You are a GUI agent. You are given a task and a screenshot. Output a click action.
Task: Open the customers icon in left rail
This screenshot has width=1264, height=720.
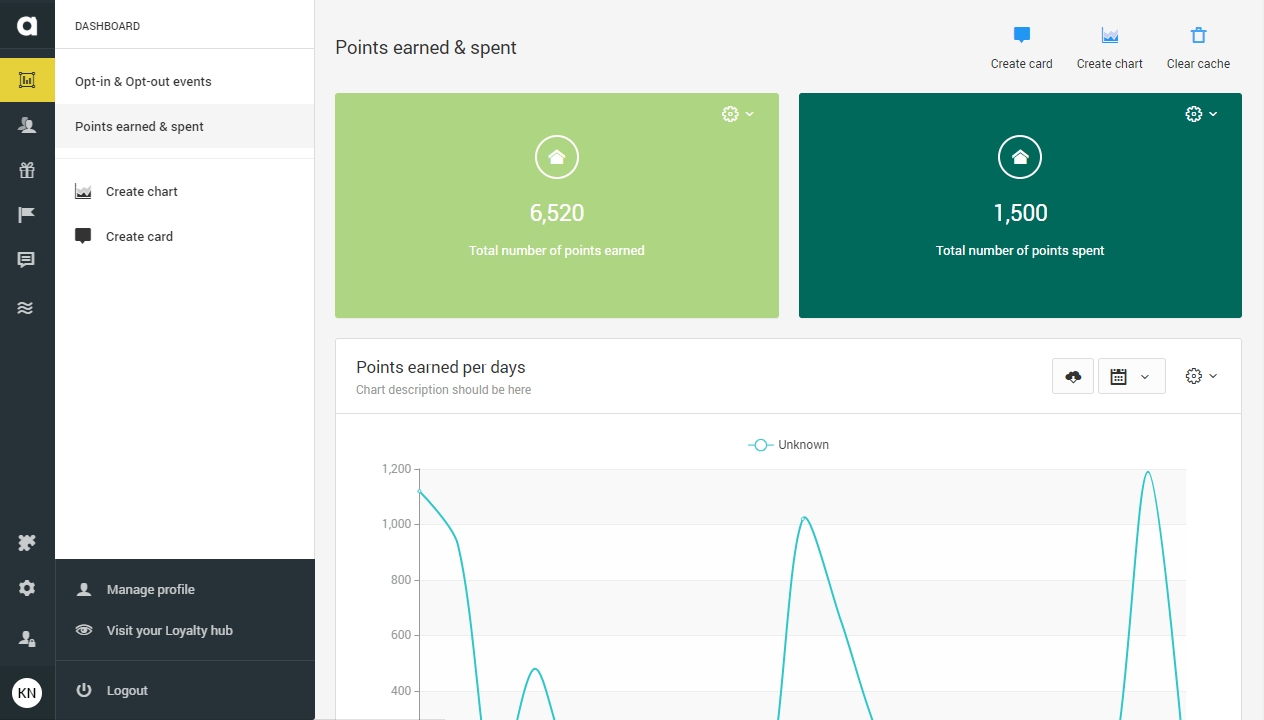[x=27, y=125]
